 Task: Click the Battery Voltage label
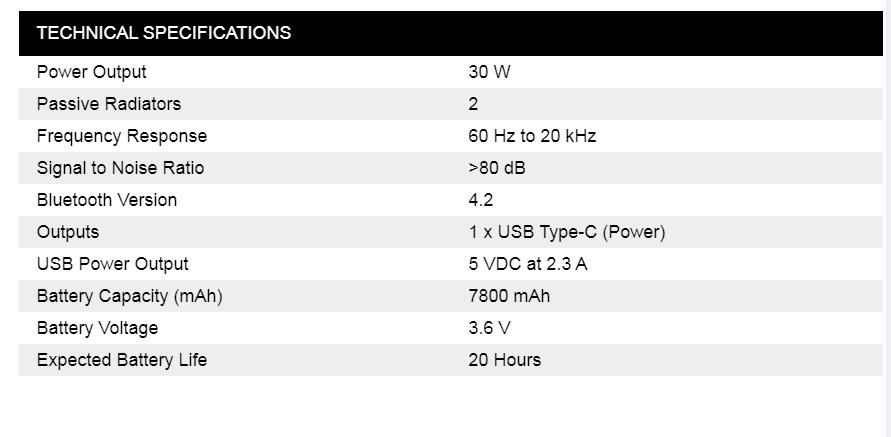click(98, 328)
